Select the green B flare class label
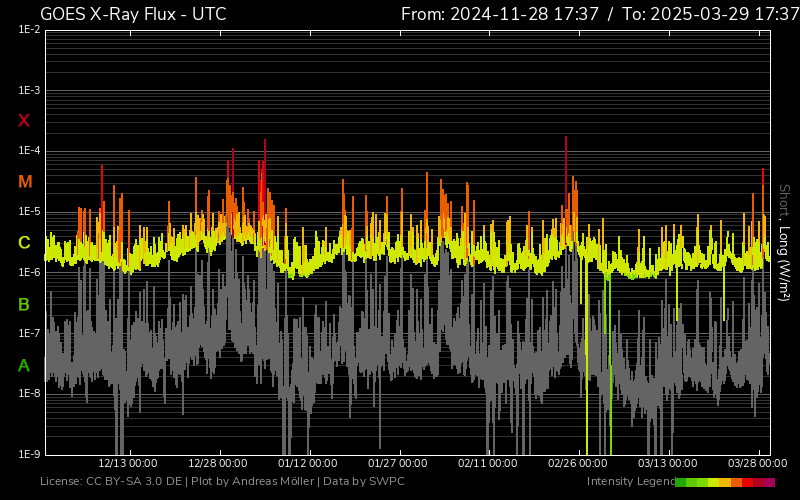 [x=24, y=304]
